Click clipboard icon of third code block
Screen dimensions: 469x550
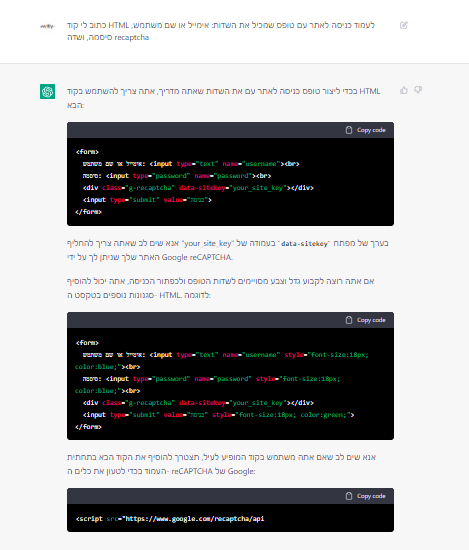[x=349, y=496]
